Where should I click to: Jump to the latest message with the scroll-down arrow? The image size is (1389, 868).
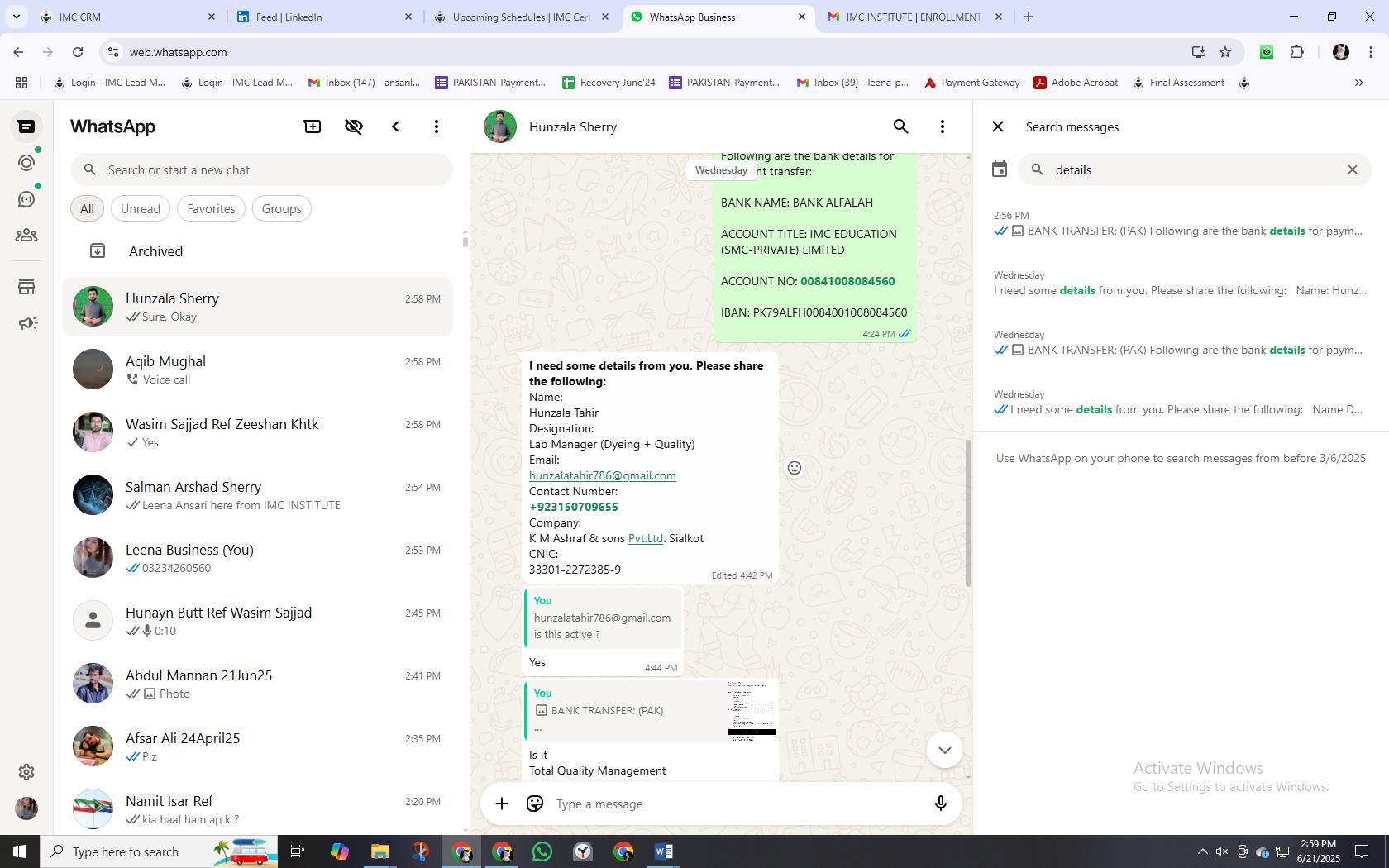pos(945,750)
